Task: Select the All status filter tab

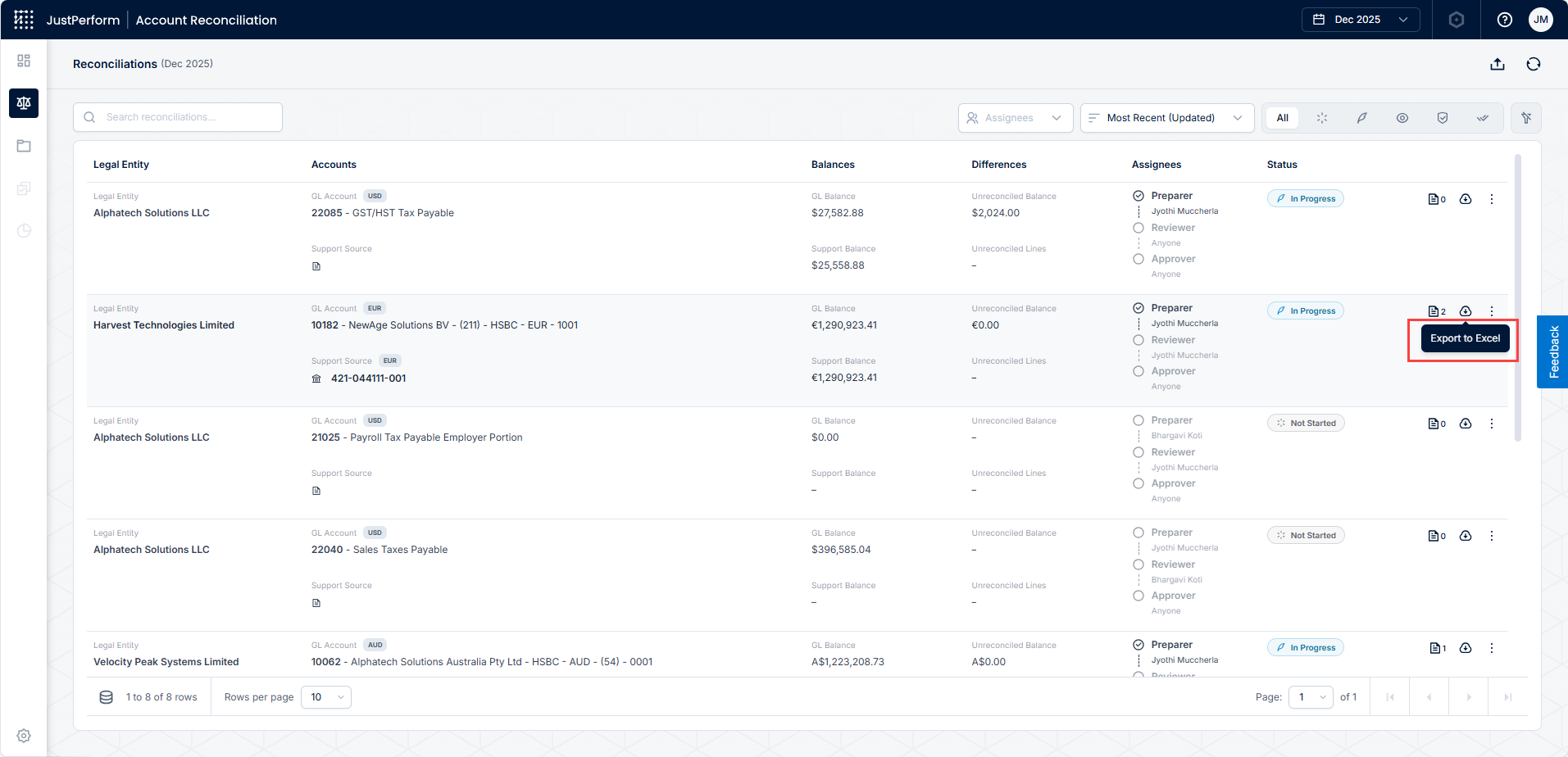Action: (x=1283, y=118)
